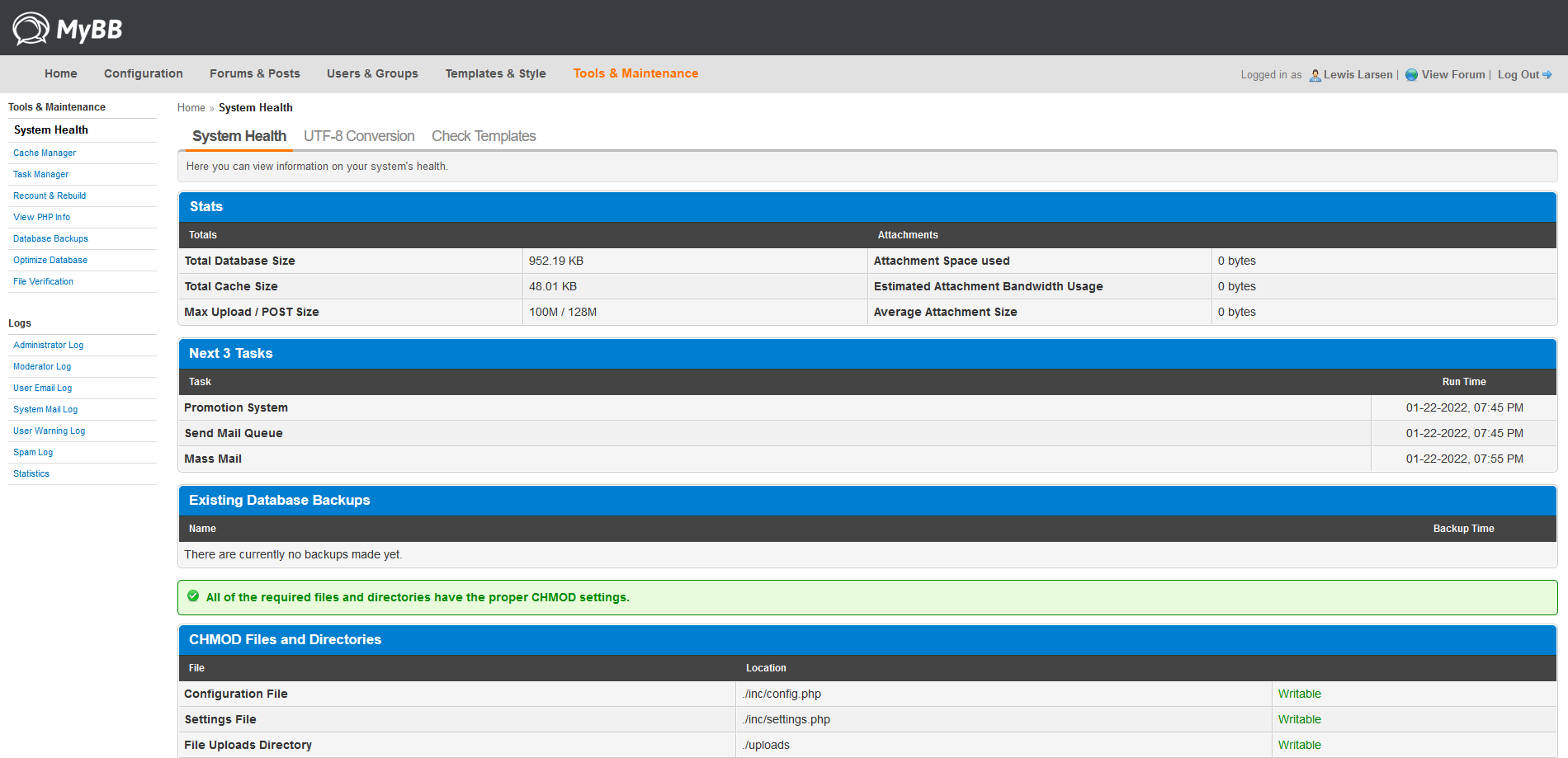The width and height of the screenshot is (1568, 758).
Task: Open the Users & Groups menu
Action: [372, 73]
